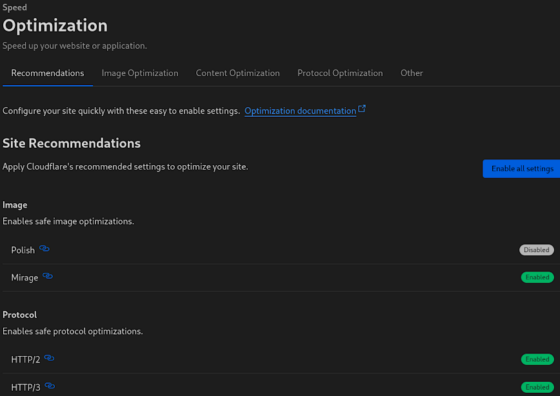Select the HTTP/3 row label

pos(26,387)
